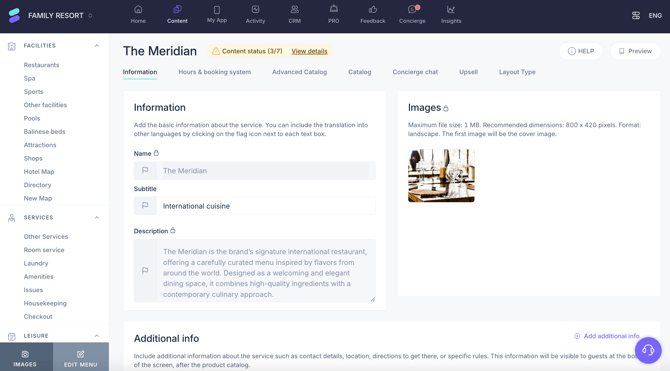Click the IMAGES button at bottom left
This screenshot has width=670, height=371.
point(25,358)
